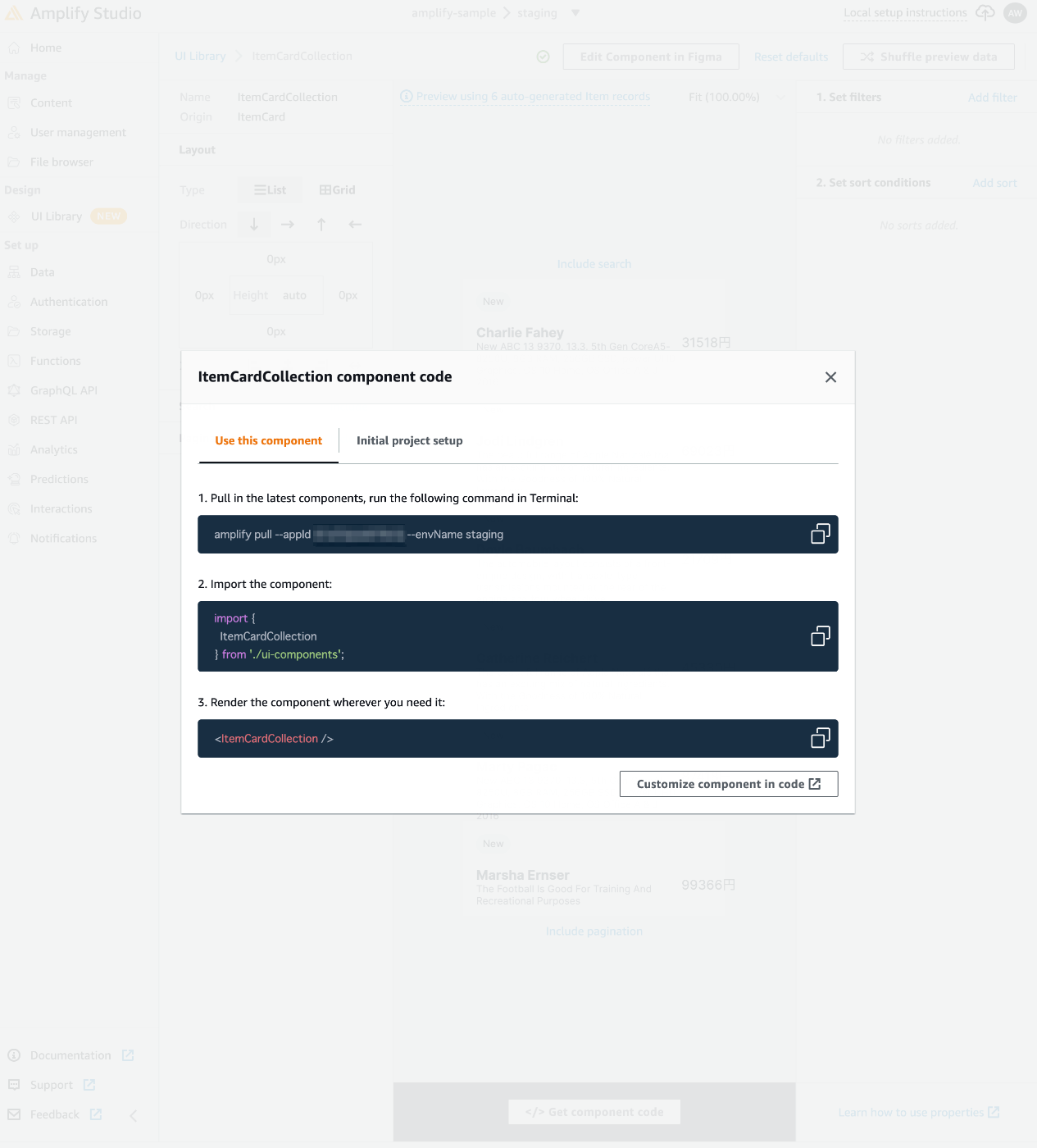Click the Home sidebar icon
This screenshot has height=1148, width=1037.
(x=14, y=48)
